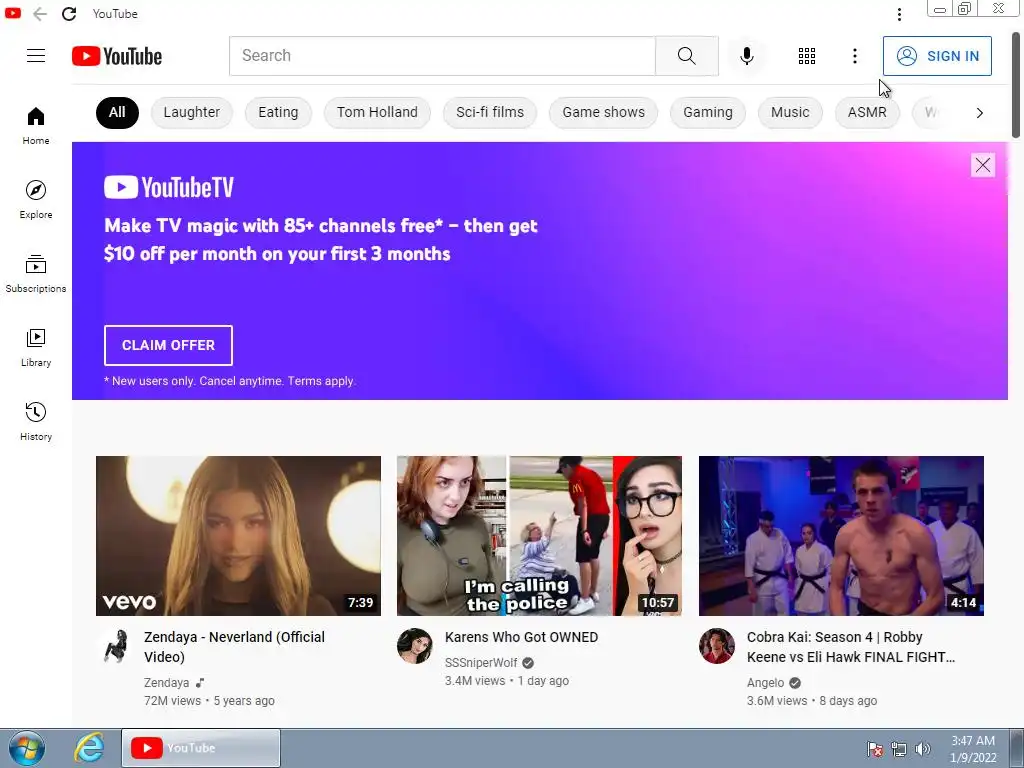
Task: Reload the page with the refresh icon
Action: (x=69, y=14)
